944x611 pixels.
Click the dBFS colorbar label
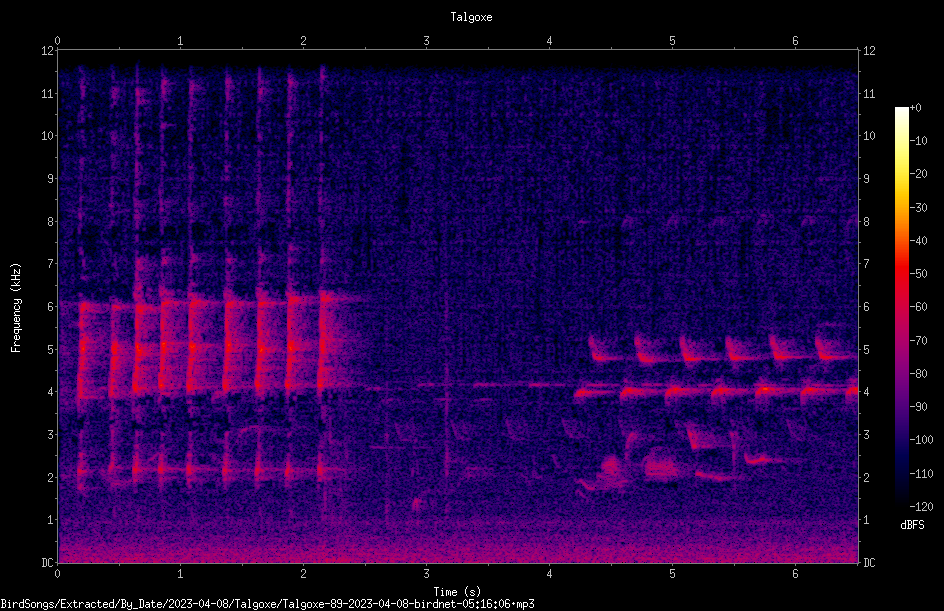(x=912, y=525)
